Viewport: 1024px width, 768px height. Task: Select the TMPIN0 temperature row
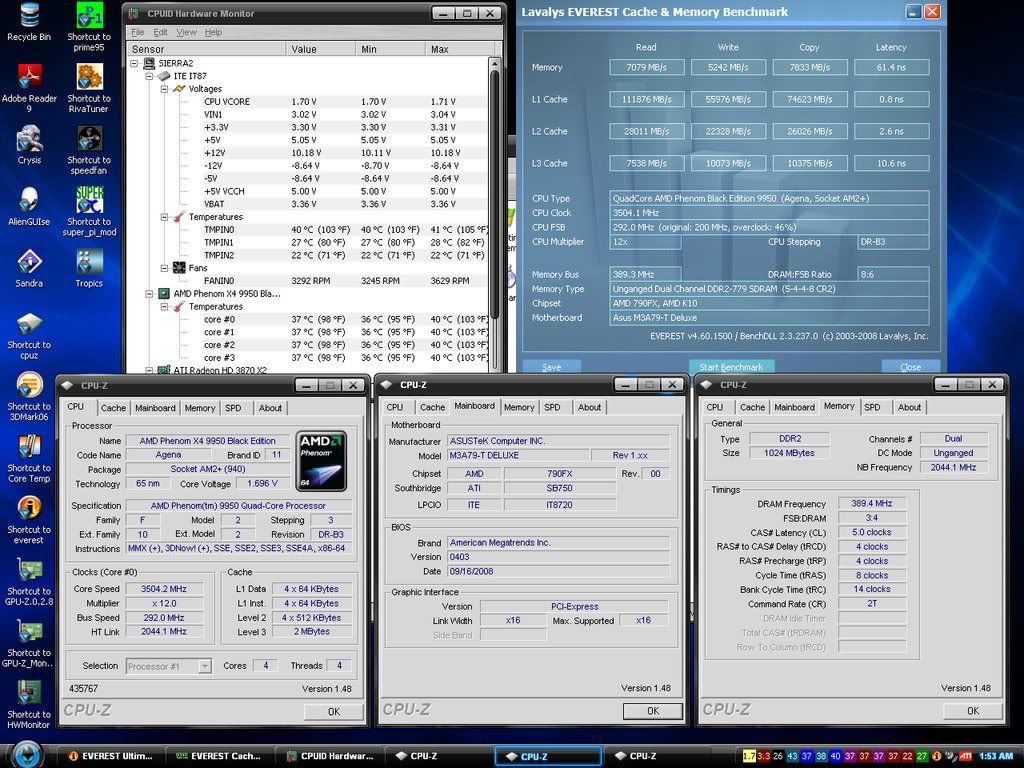click(306, 230)
